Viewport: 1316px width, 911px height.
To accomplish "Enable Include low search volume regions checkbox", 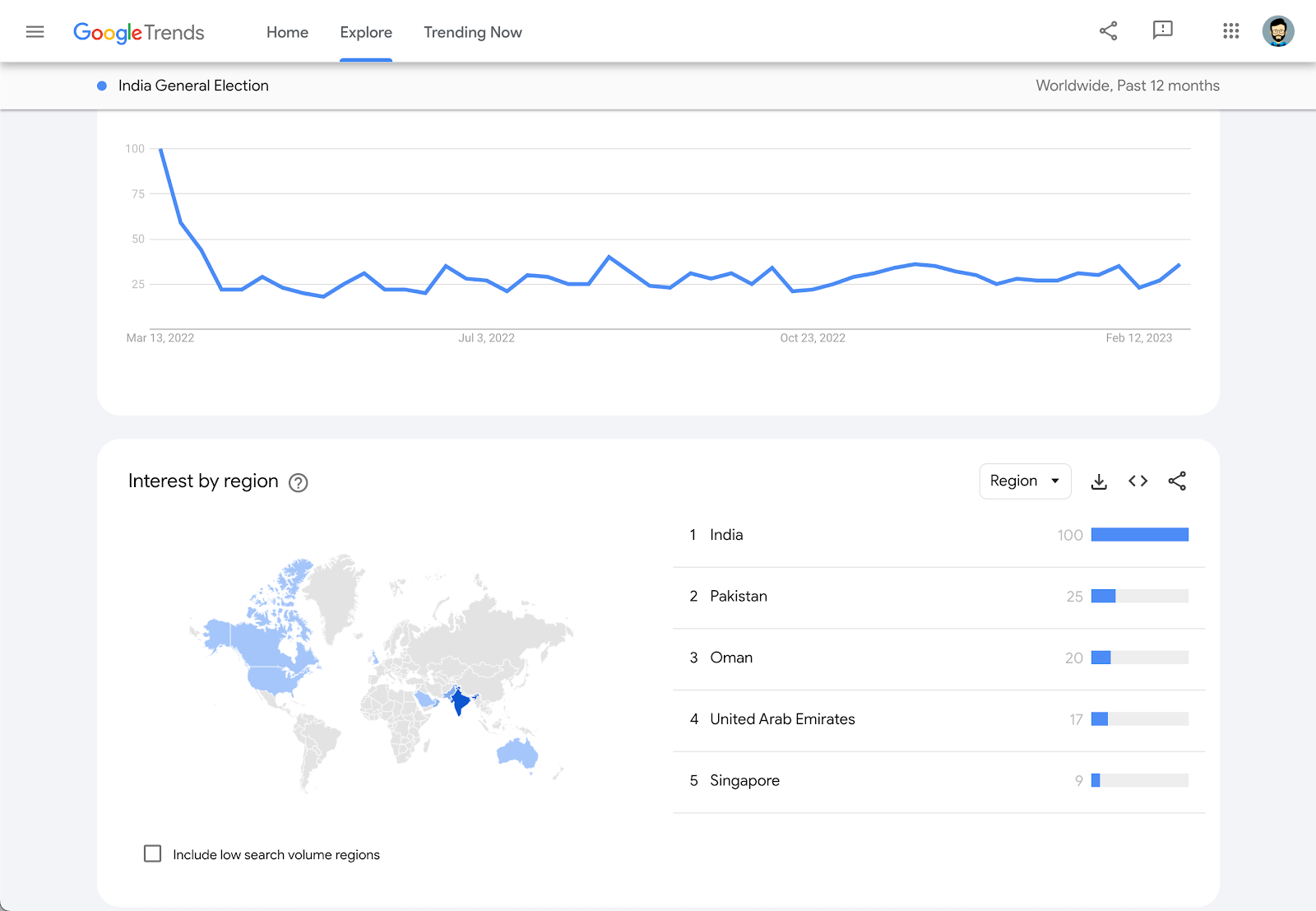I will (152, 853).
